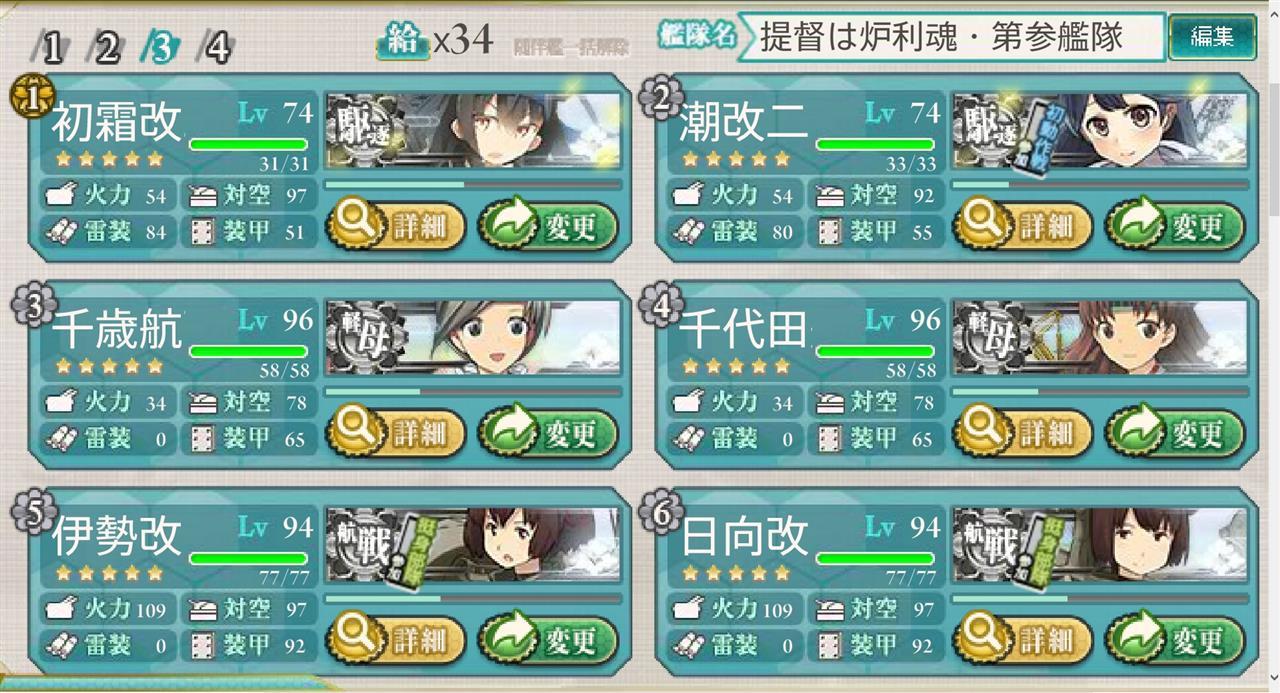Open 詳細 details for 日向改
This screenshot has height=693, width=1280.
coord(1023,641)
